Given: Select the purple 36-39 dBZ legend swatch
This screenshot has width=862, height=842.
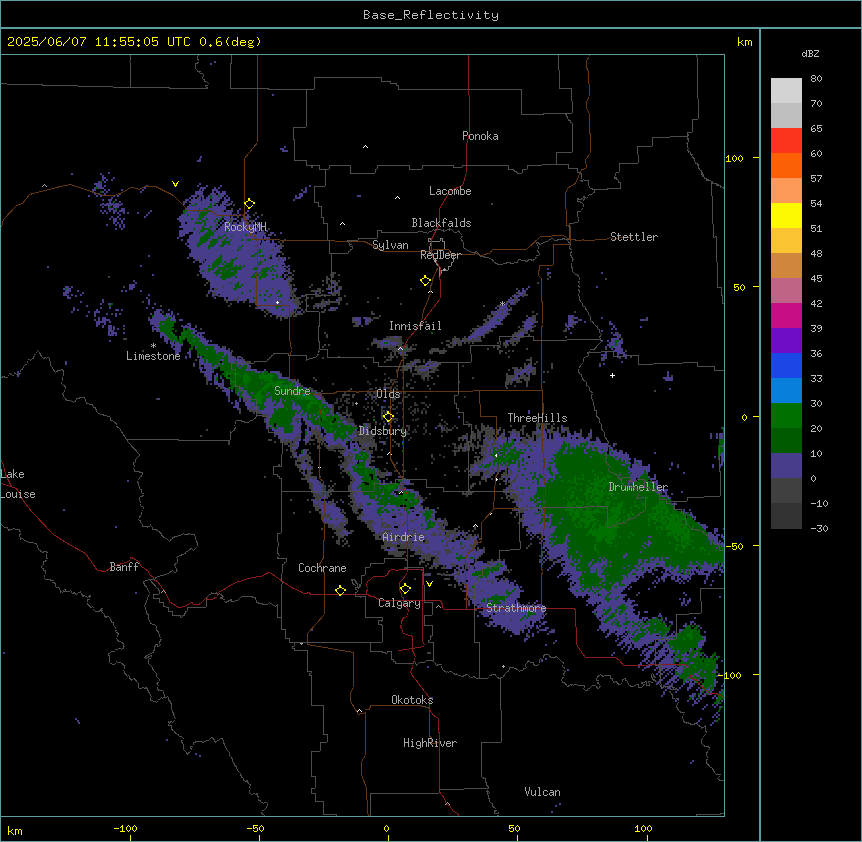Looking at the screenshot, I should coord(786,341).
